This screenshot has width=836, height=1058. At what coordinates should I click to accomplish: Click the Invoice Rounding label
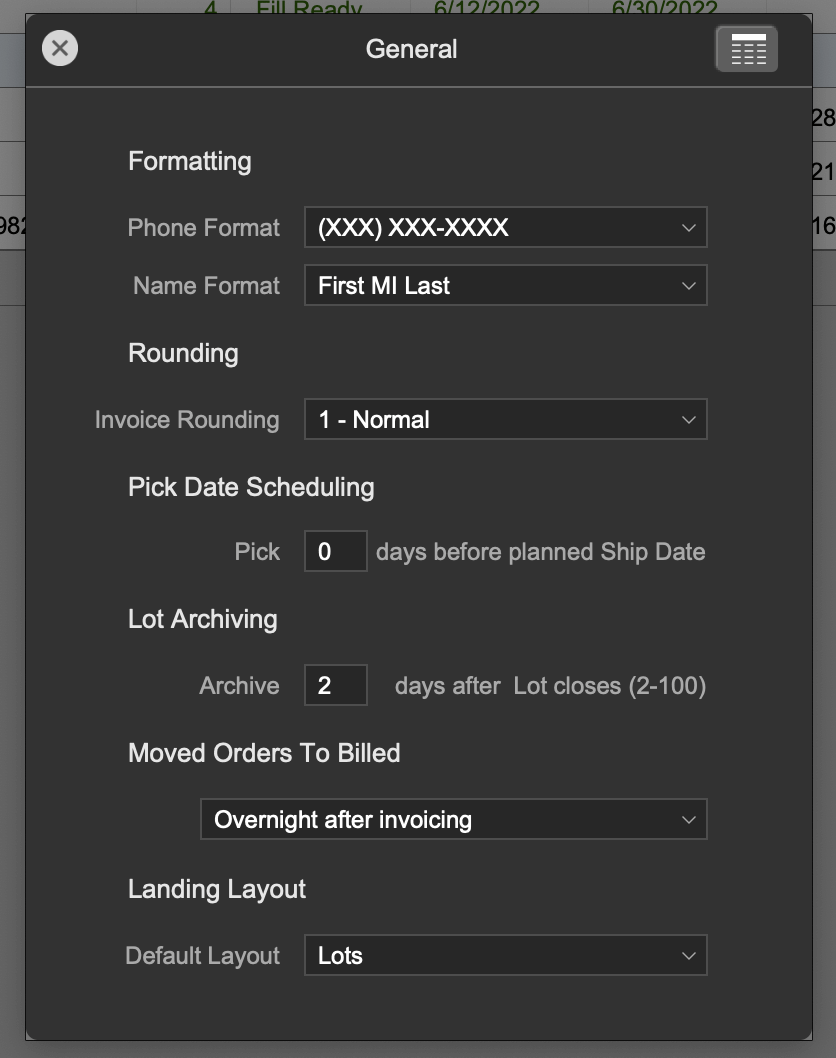click(x=187, y=420)
